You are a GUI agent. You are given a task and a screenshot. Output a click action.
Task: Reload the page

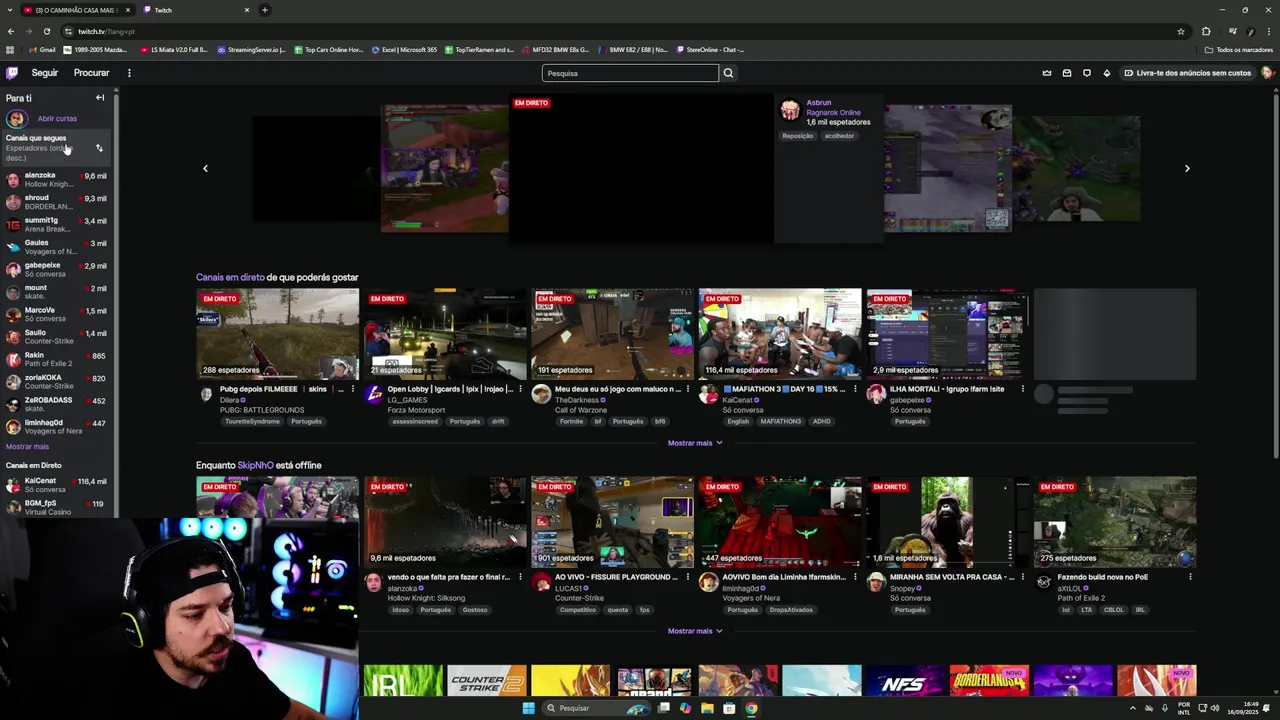tap(46, 31)
